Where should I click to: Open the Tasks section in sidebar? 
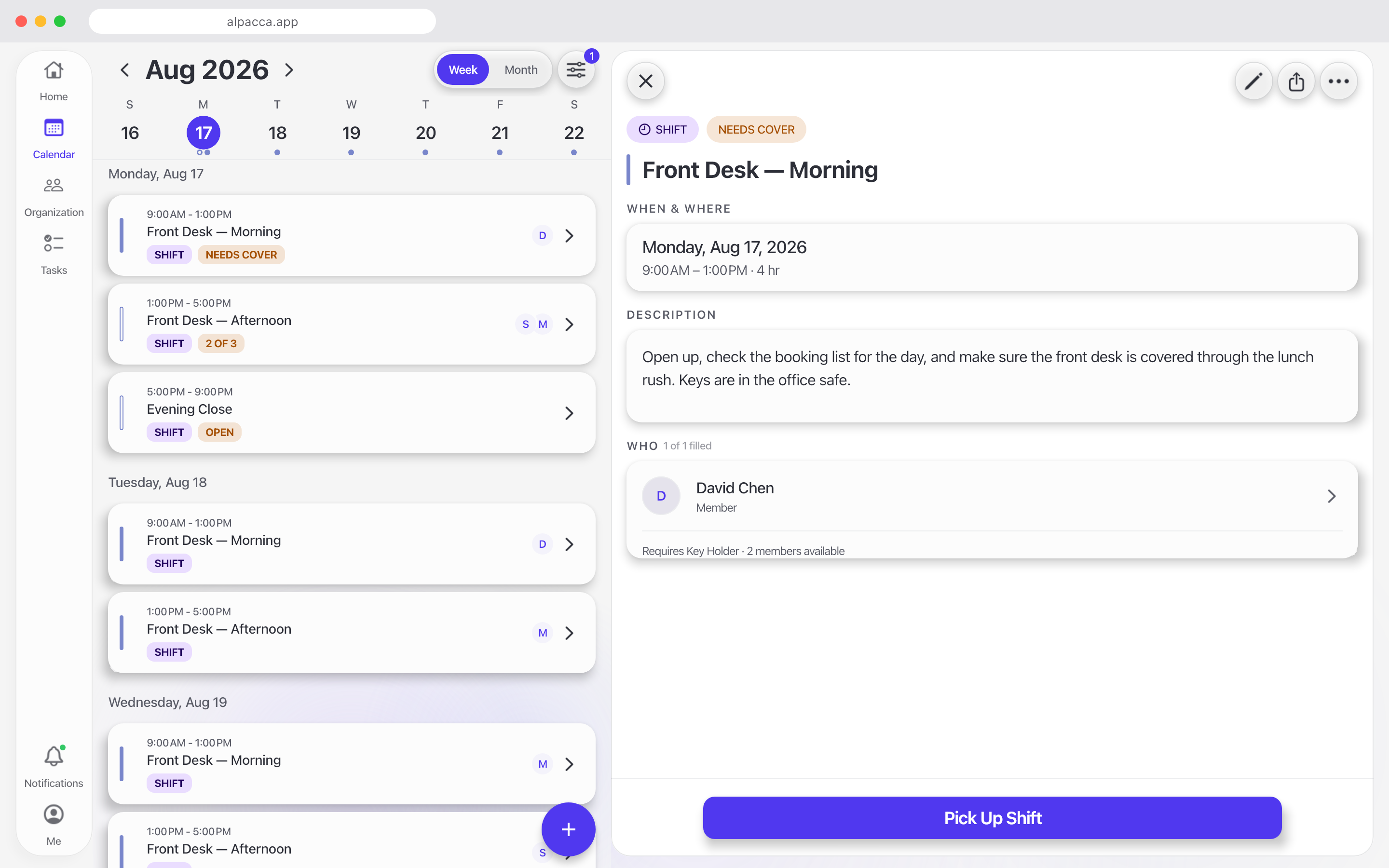54,255
